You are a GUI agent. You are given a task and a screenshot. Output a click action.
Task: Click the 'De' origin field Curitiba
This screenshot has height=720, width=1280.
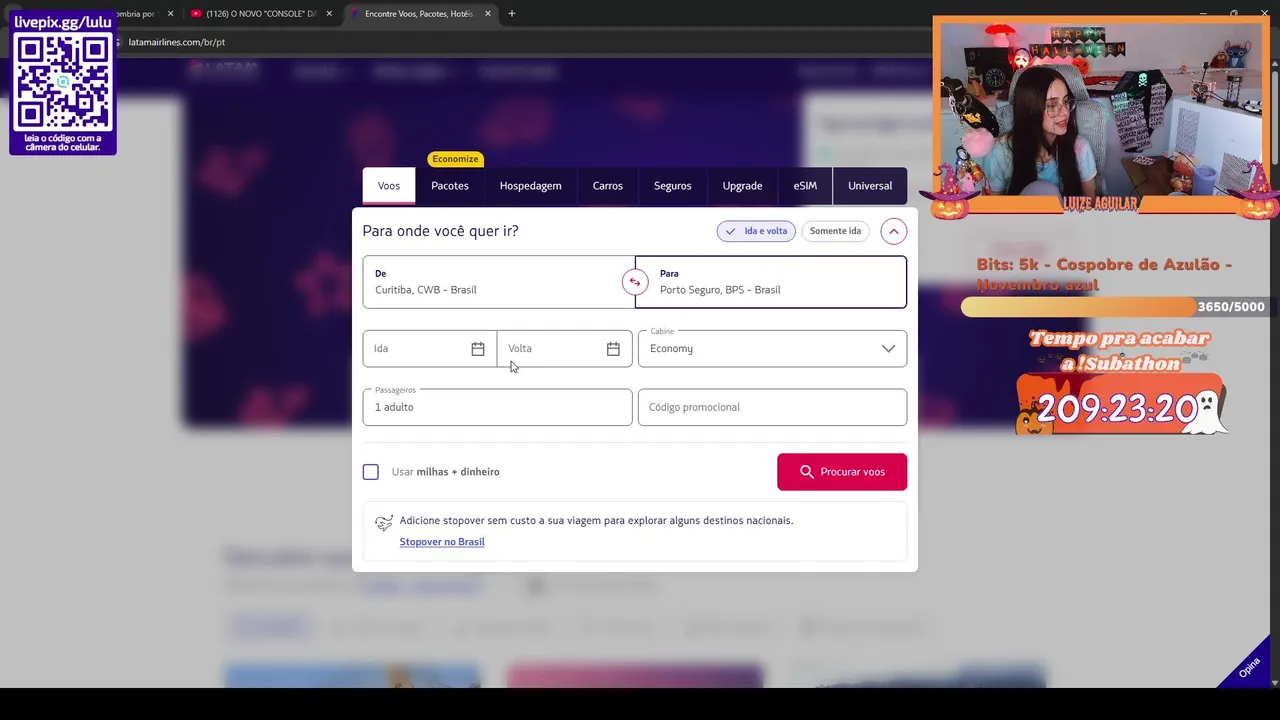point(498,282)
